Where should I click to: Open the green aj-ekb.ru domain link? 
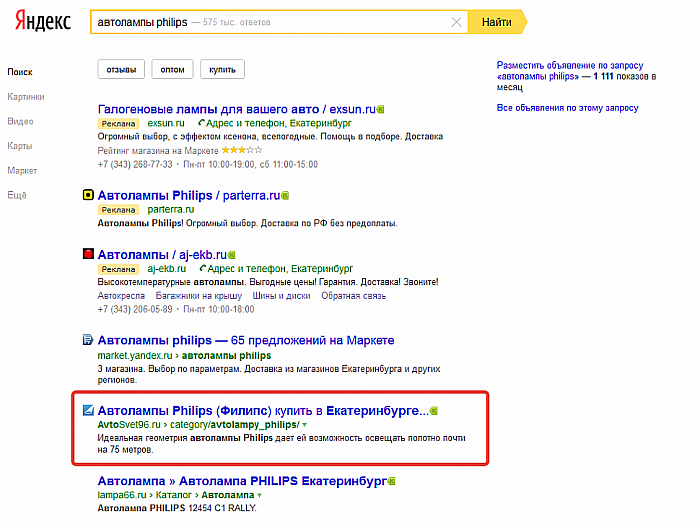pyautogui.click(x=167, y=268)
